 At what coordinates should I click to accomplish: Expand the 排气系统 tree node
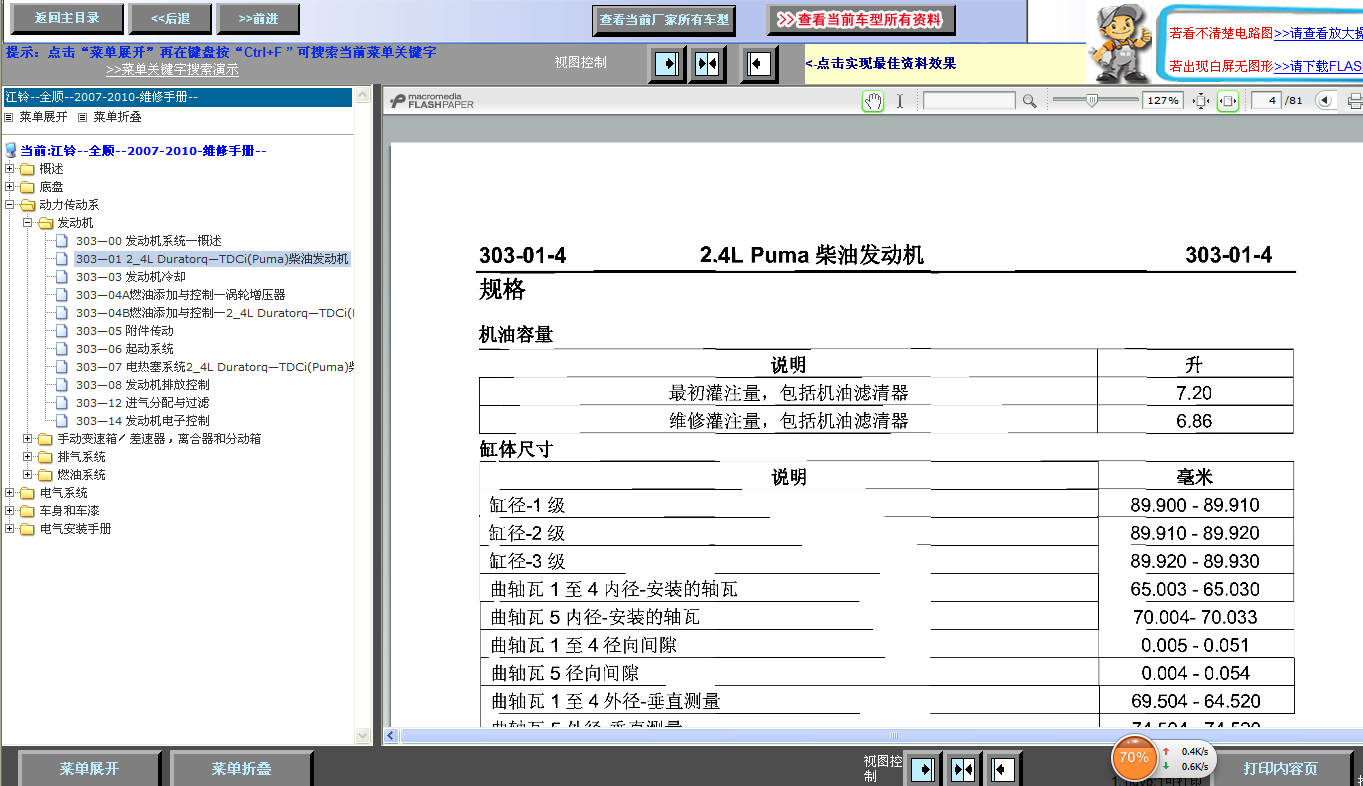28,457
